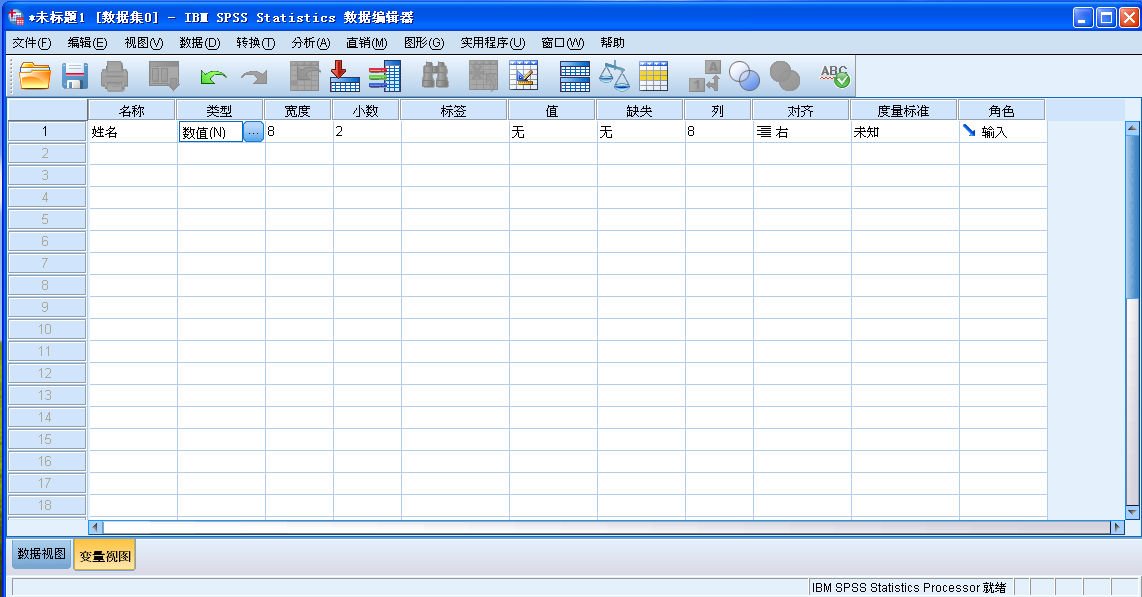The height and width of the screenshot is (597, 1142).
Task: Click the 宽度 column header
Action: click(x=297, y=111)
